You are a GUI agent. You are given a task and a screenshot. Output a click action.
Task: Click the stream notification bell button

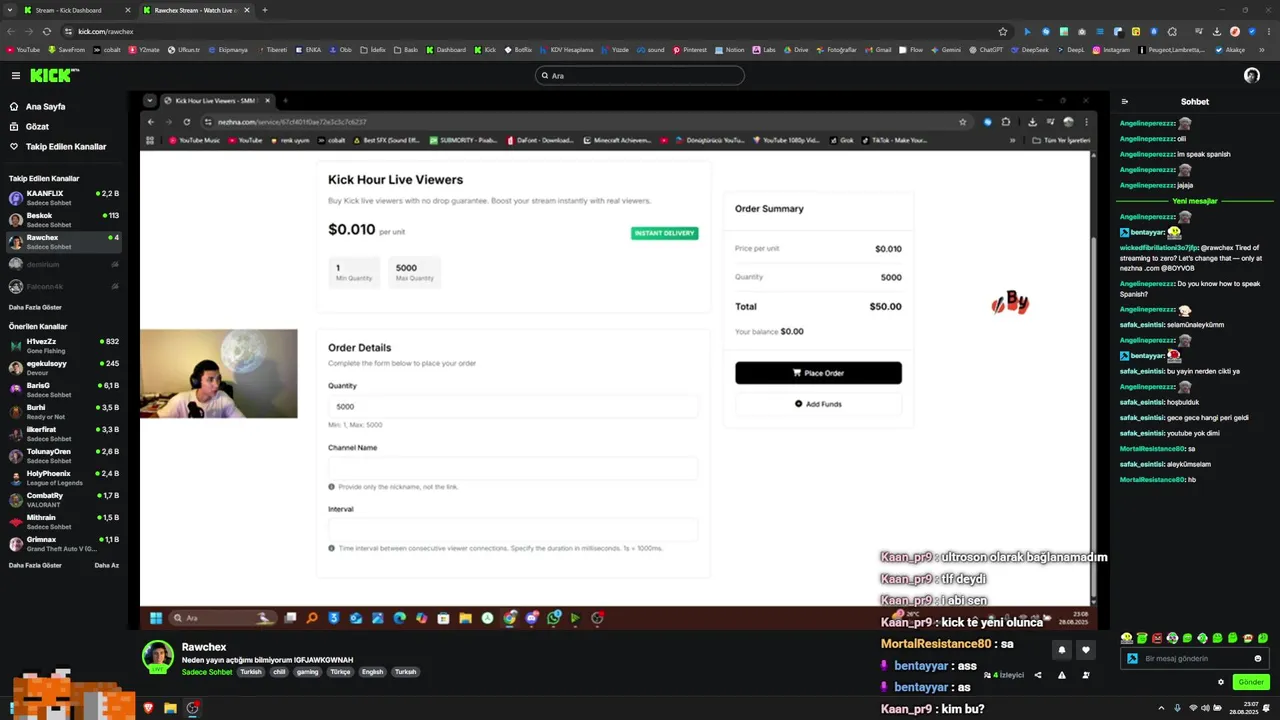1062,650
